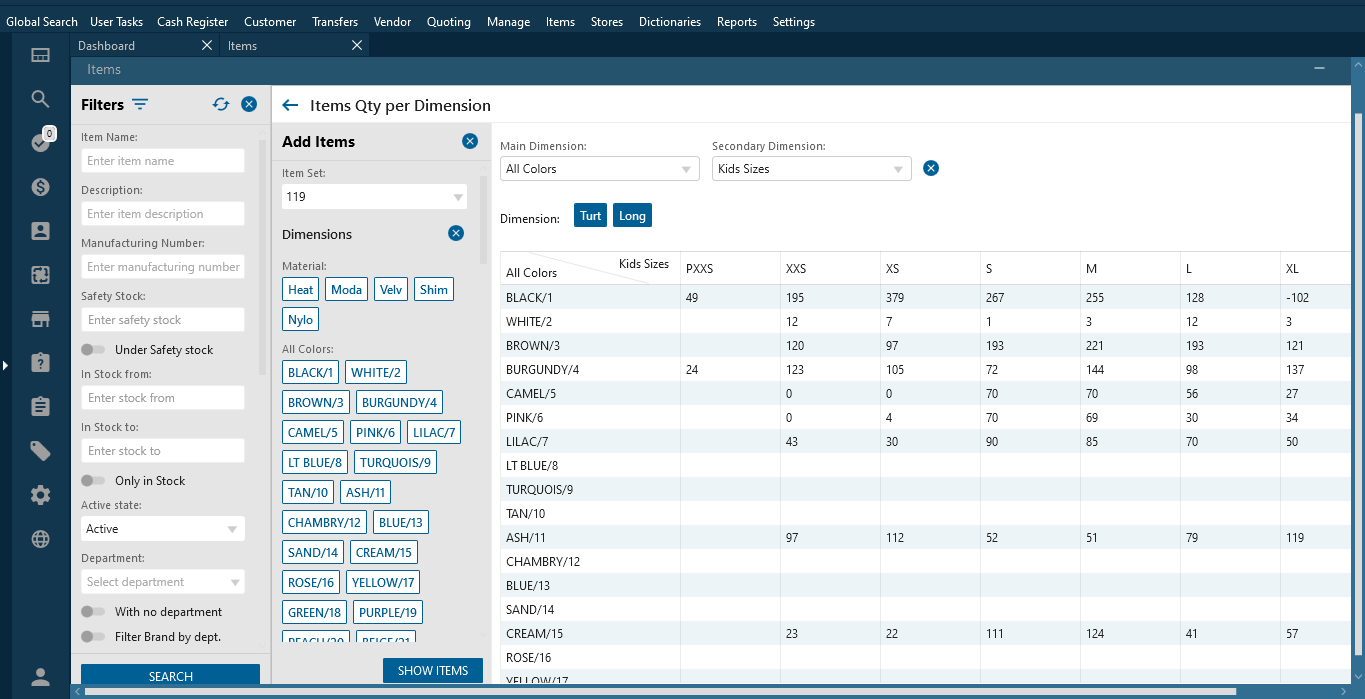Expand the Item Set dropdown
1365x699 pixels.
click(x=374, y=197)
